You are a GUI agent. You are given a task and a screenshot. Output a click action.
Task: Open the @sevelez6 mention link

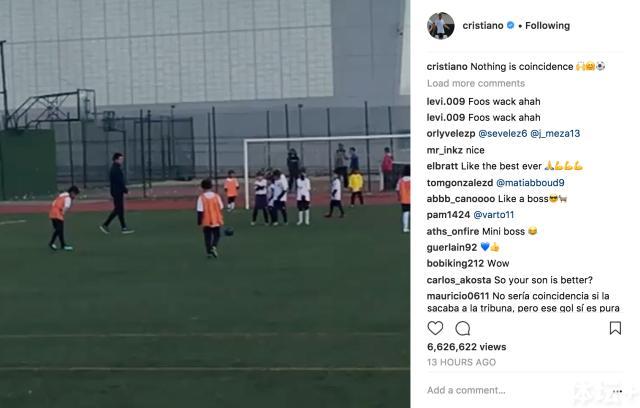(x=502, y=133)
